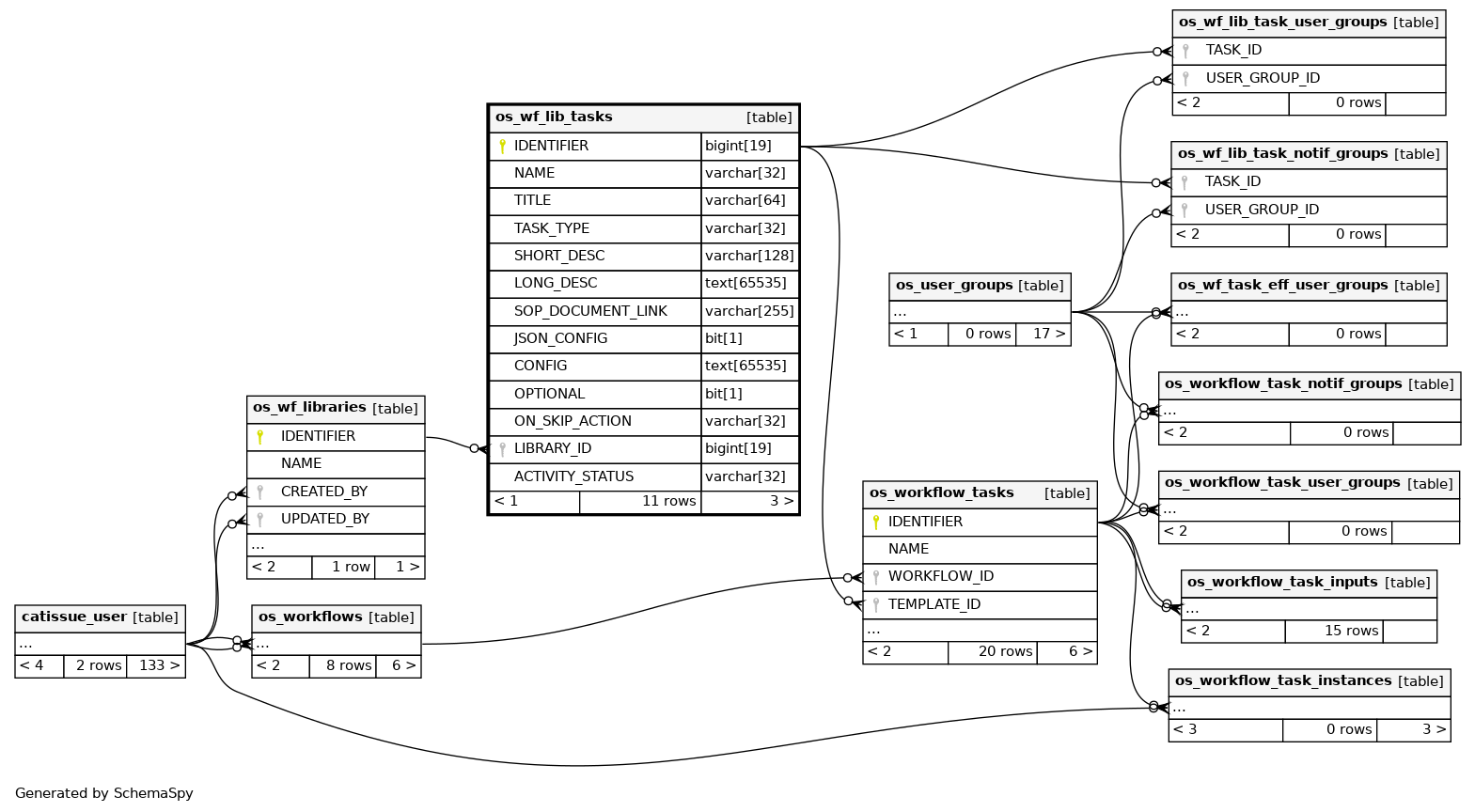Screen dimensions: 1475x812
Task: Click the gray key icon next to UPDATED_BY
Action: 260,519
